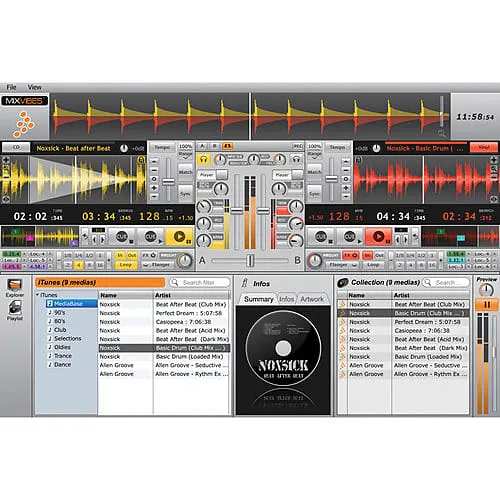Screen dimensions: 500x500
Task: Click deck B Sync button
Action: coord(314,194)
